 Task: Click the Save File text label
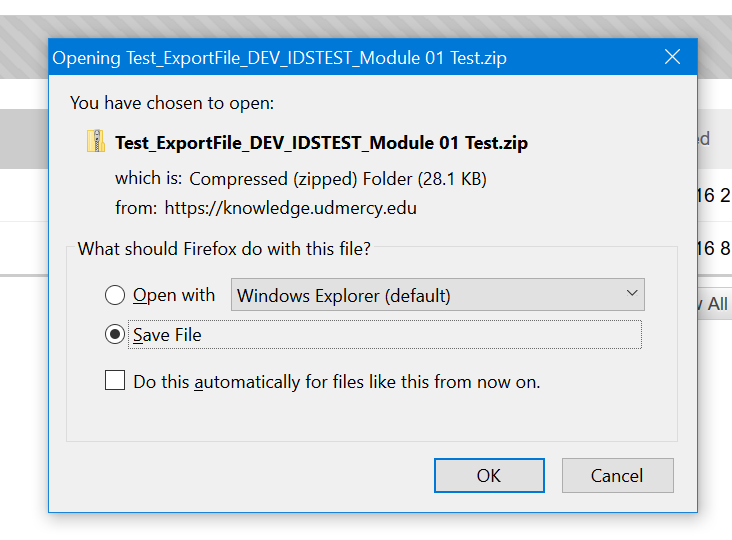pos(167,335)
